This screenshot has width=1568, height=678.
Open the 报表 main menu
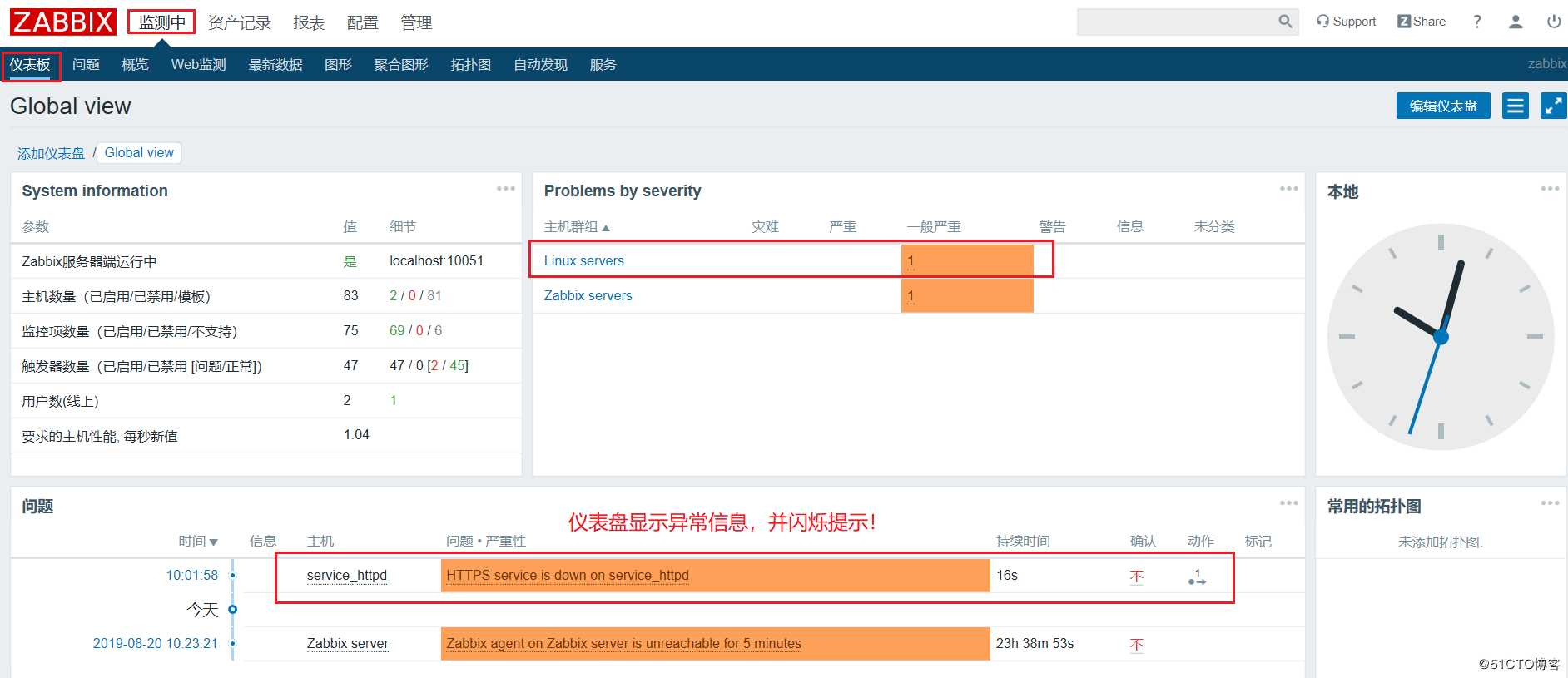coord(309,22)
